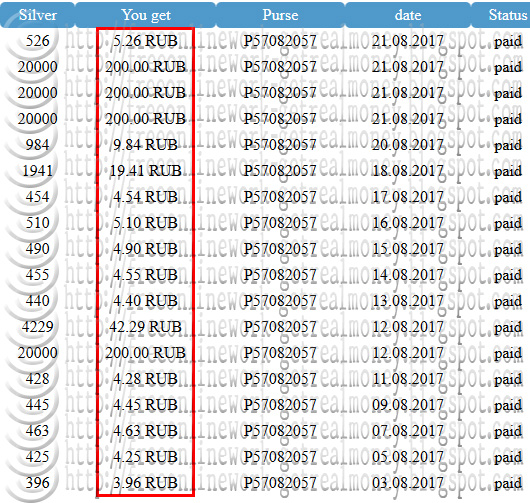Select the date 11.08.2017
The image size is (530, 503).
(408, 379)
